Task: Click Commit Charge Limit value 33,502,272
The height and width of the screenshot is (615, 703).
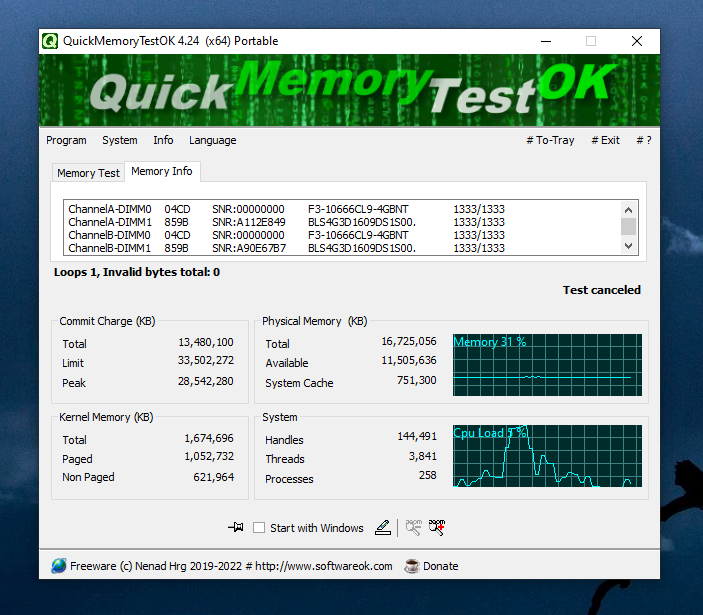Action: [x=206, y=360]
